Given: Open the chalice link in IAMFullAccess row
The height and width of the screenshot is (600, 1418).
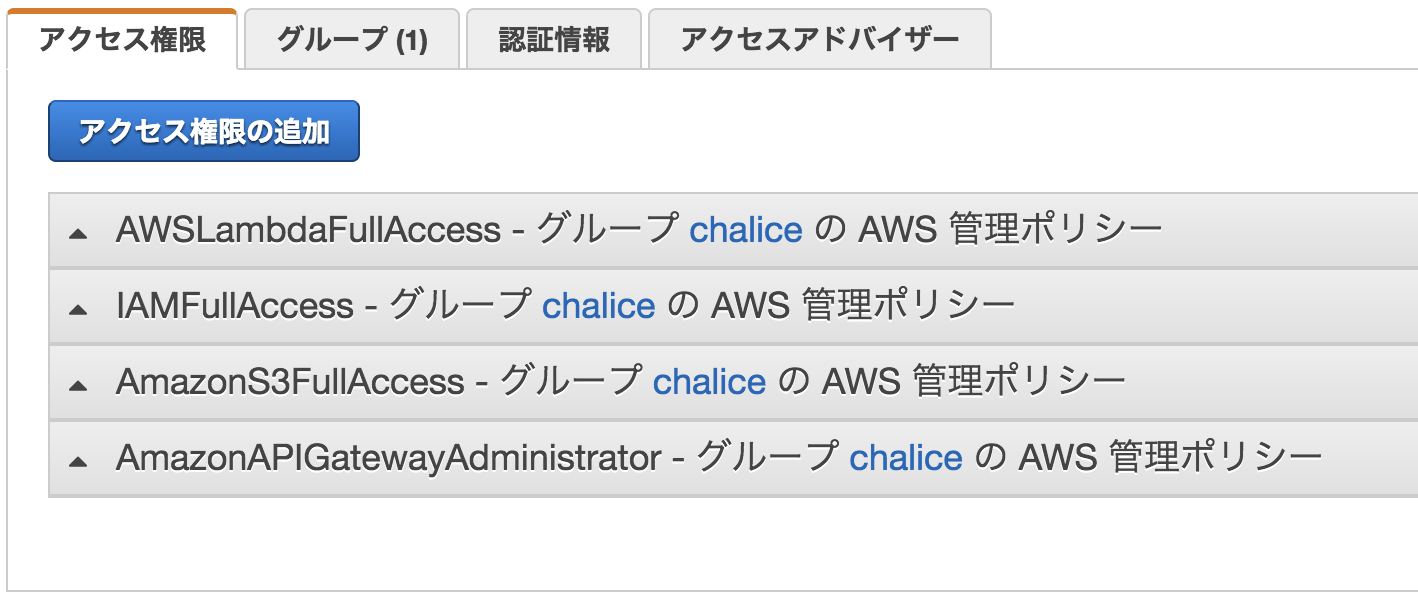Looking at the screenshot, I should (600, 306).
